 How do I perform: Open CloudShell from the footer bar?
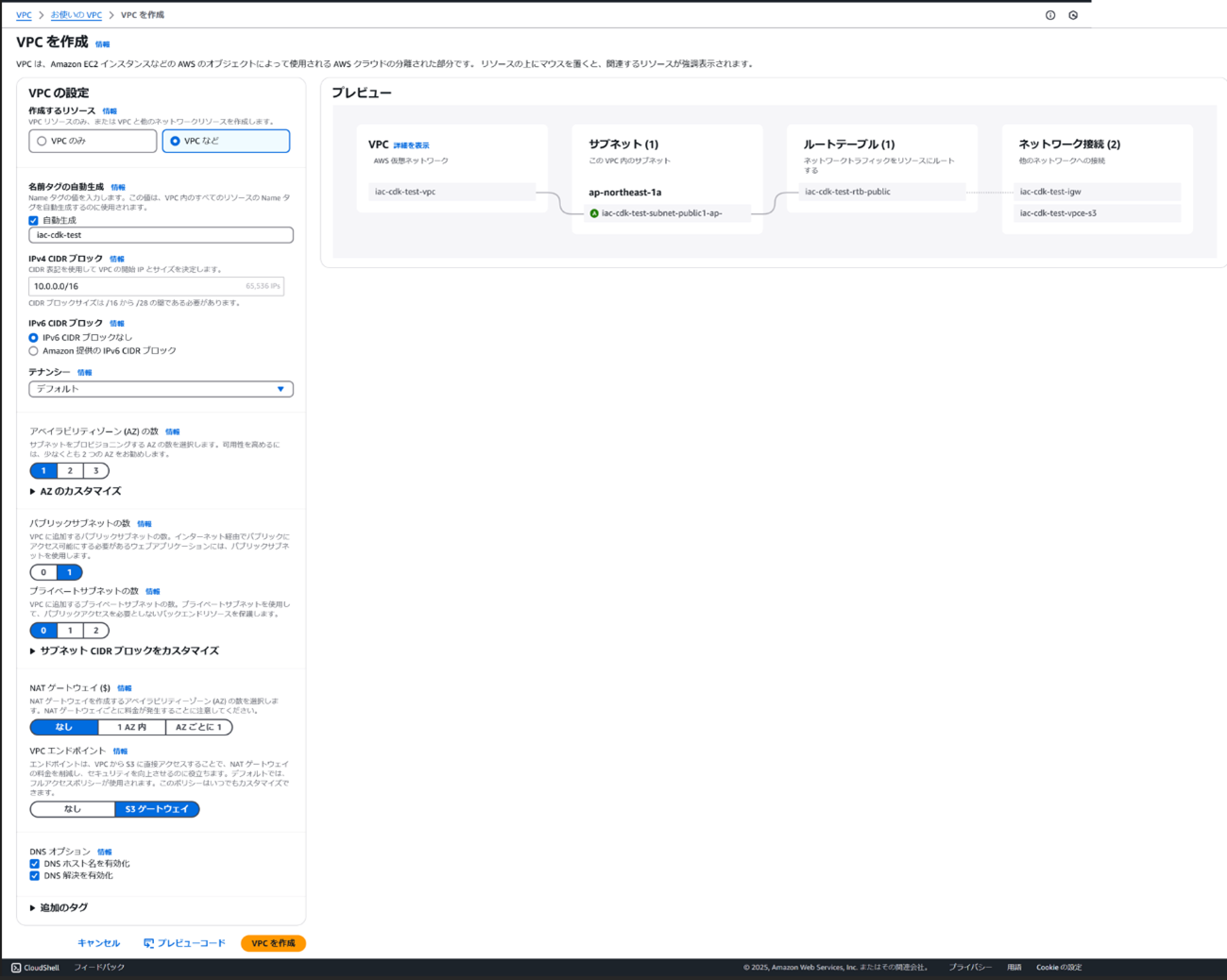35,968
